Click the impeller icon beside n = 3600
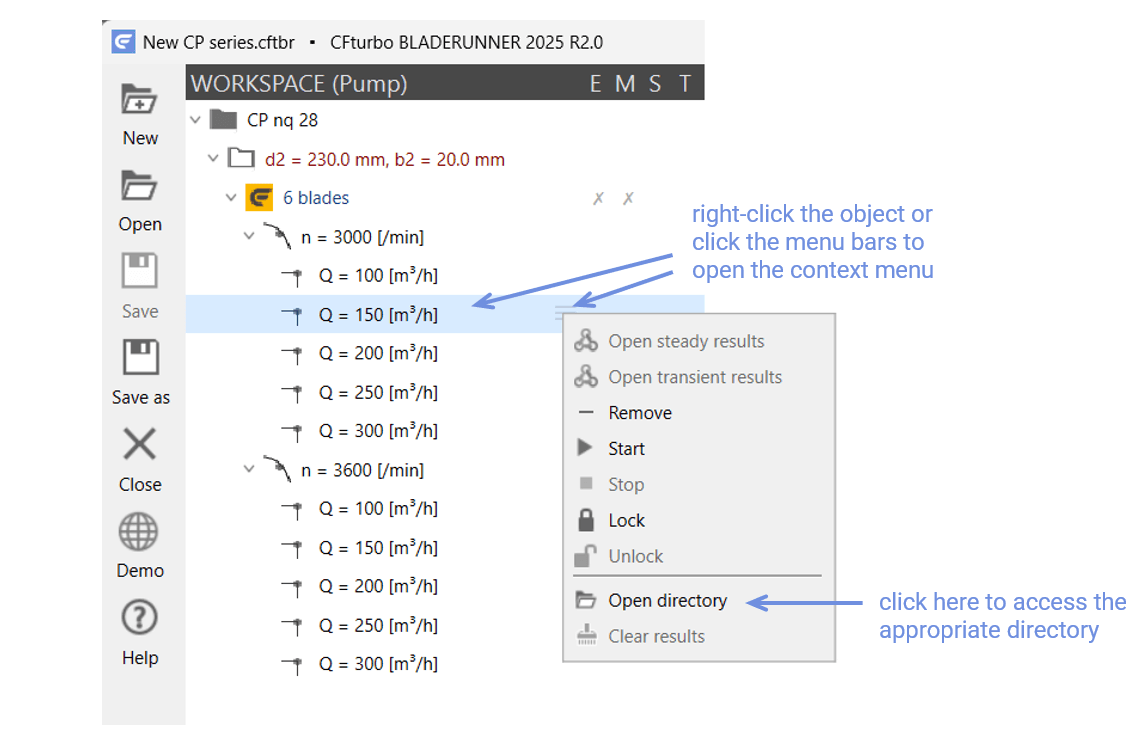 pos(278,469)
